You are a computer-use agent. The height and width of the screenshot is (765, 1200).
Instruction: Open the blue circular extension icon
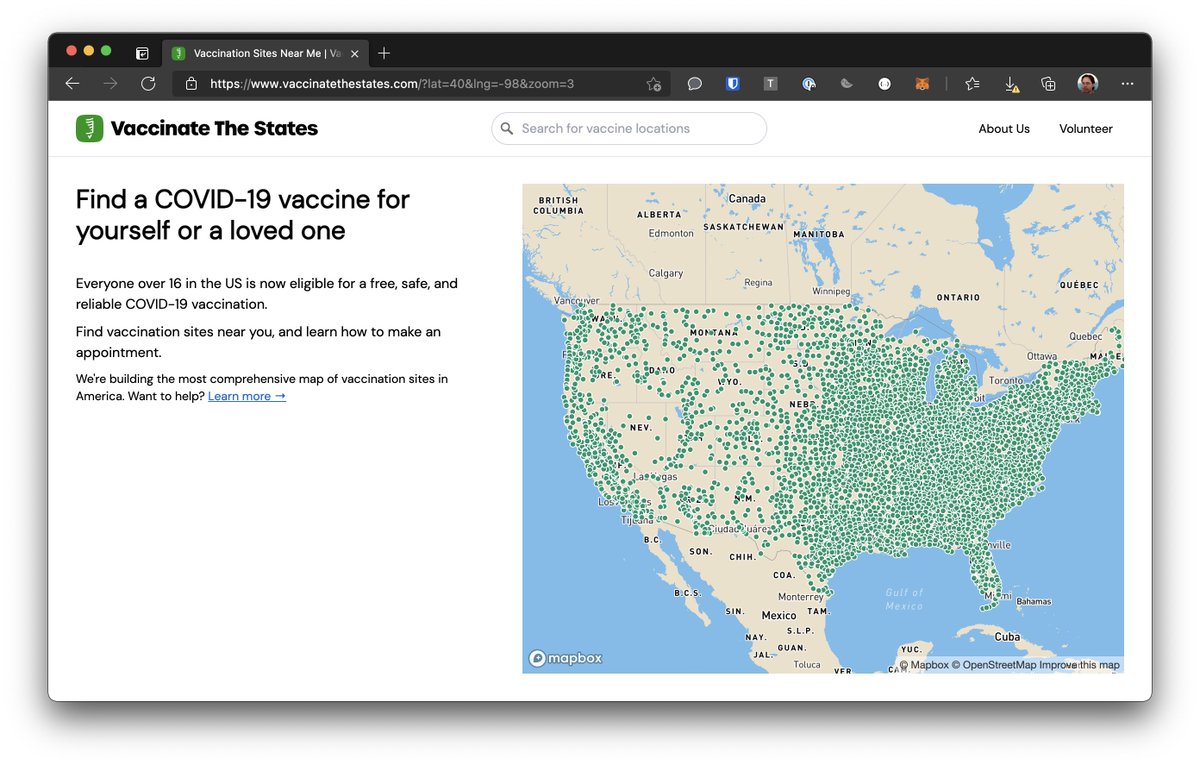point(808,84)
